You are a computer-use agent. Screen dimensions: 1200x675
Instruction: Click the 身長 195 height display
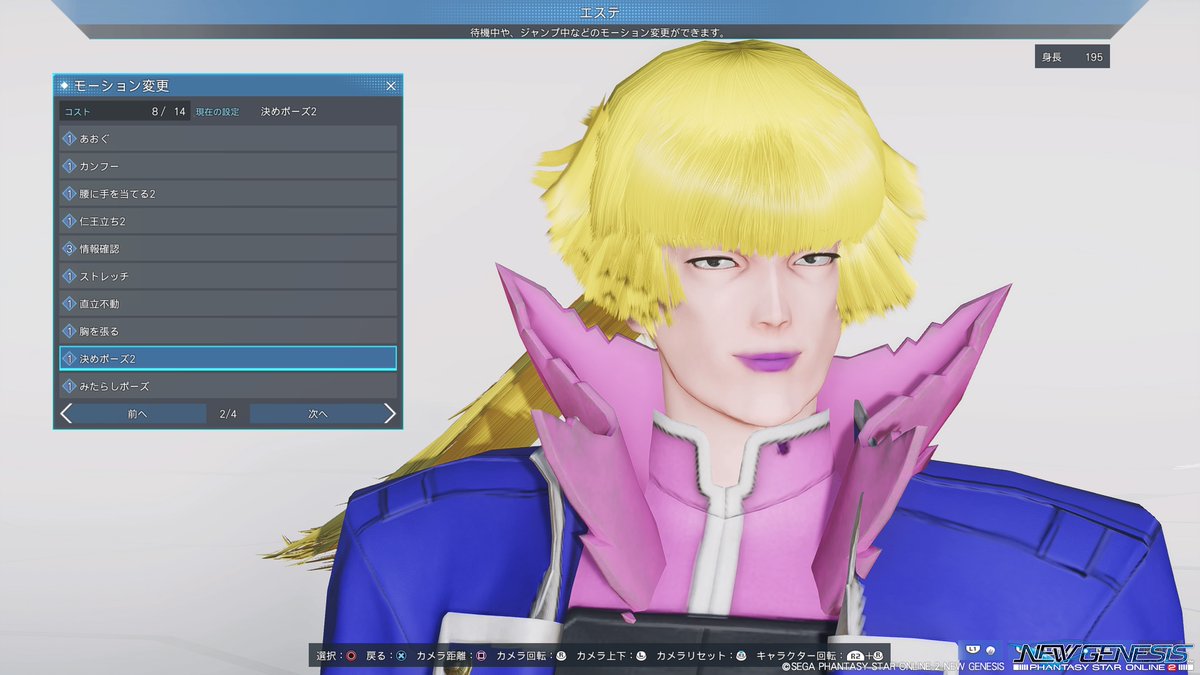coord(1072,57)
